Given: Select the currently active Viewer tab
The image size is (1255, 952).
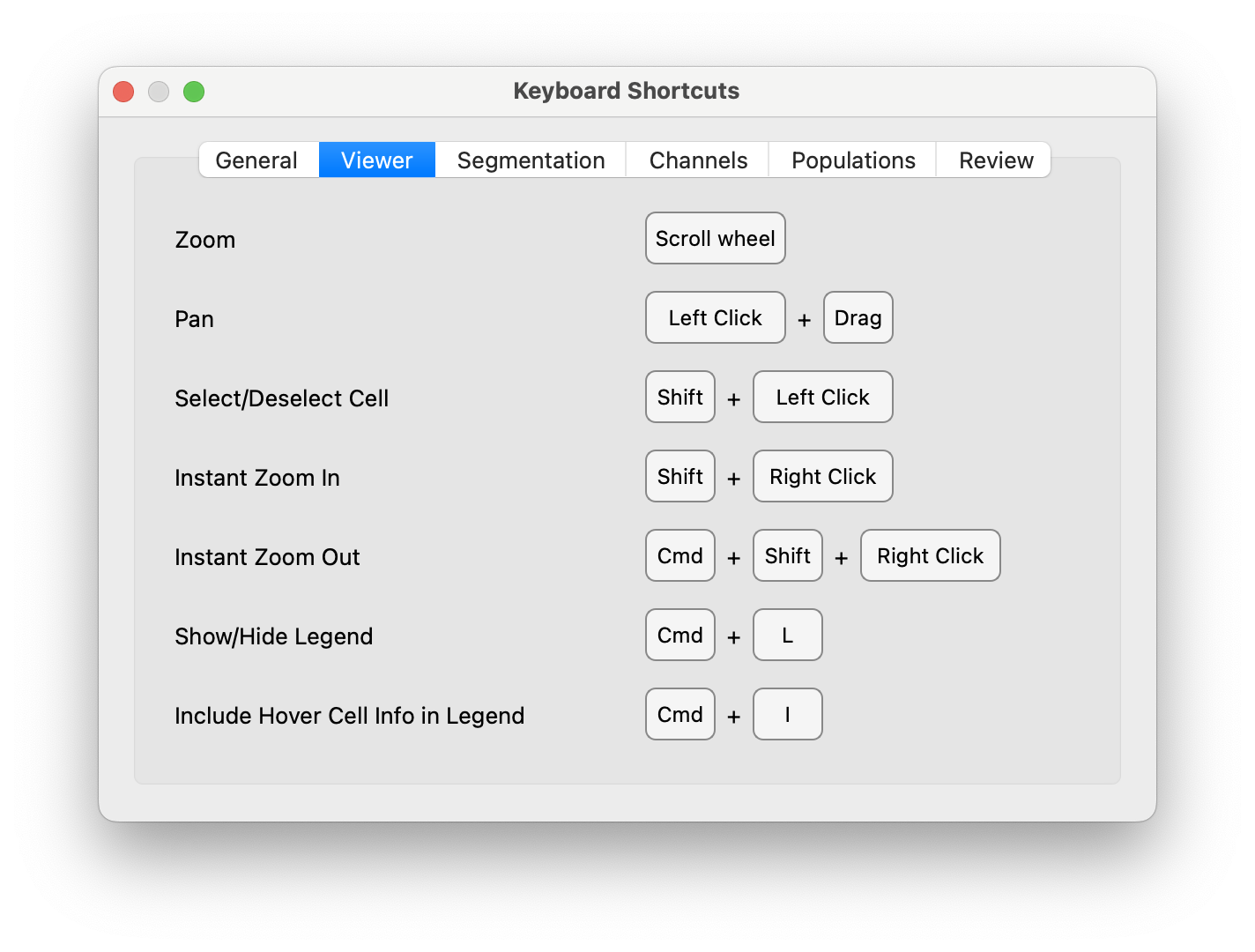Looking at the screenshot, I should 376,160.
